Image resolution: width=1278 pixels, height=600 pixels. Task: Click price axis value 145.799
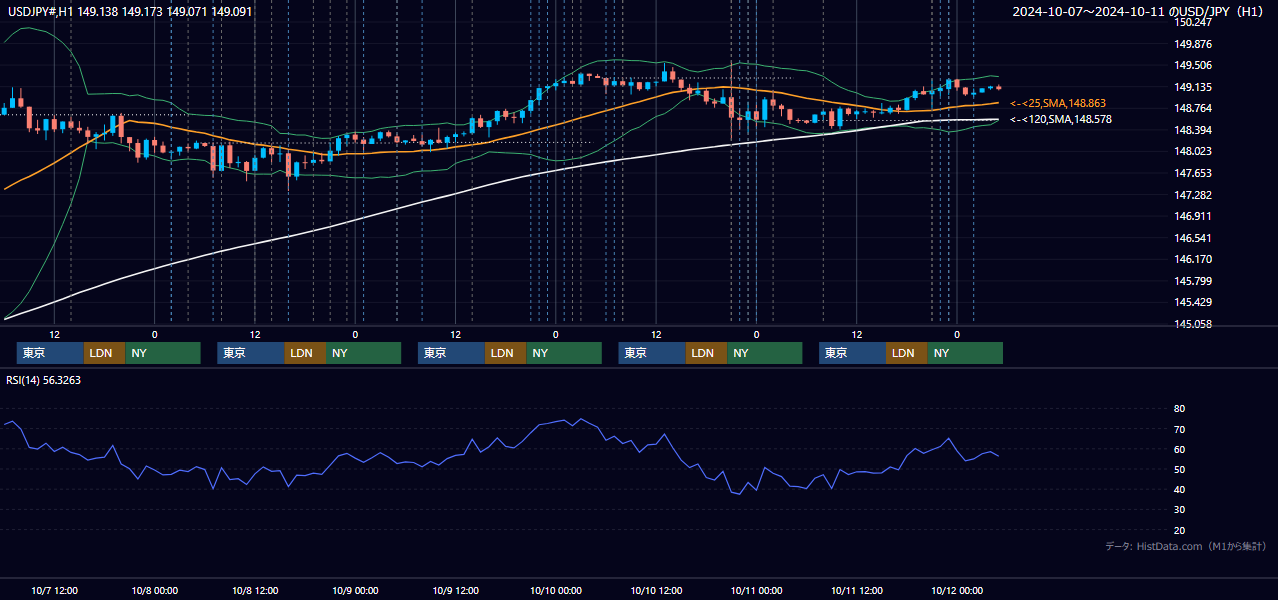point(1192,281)
